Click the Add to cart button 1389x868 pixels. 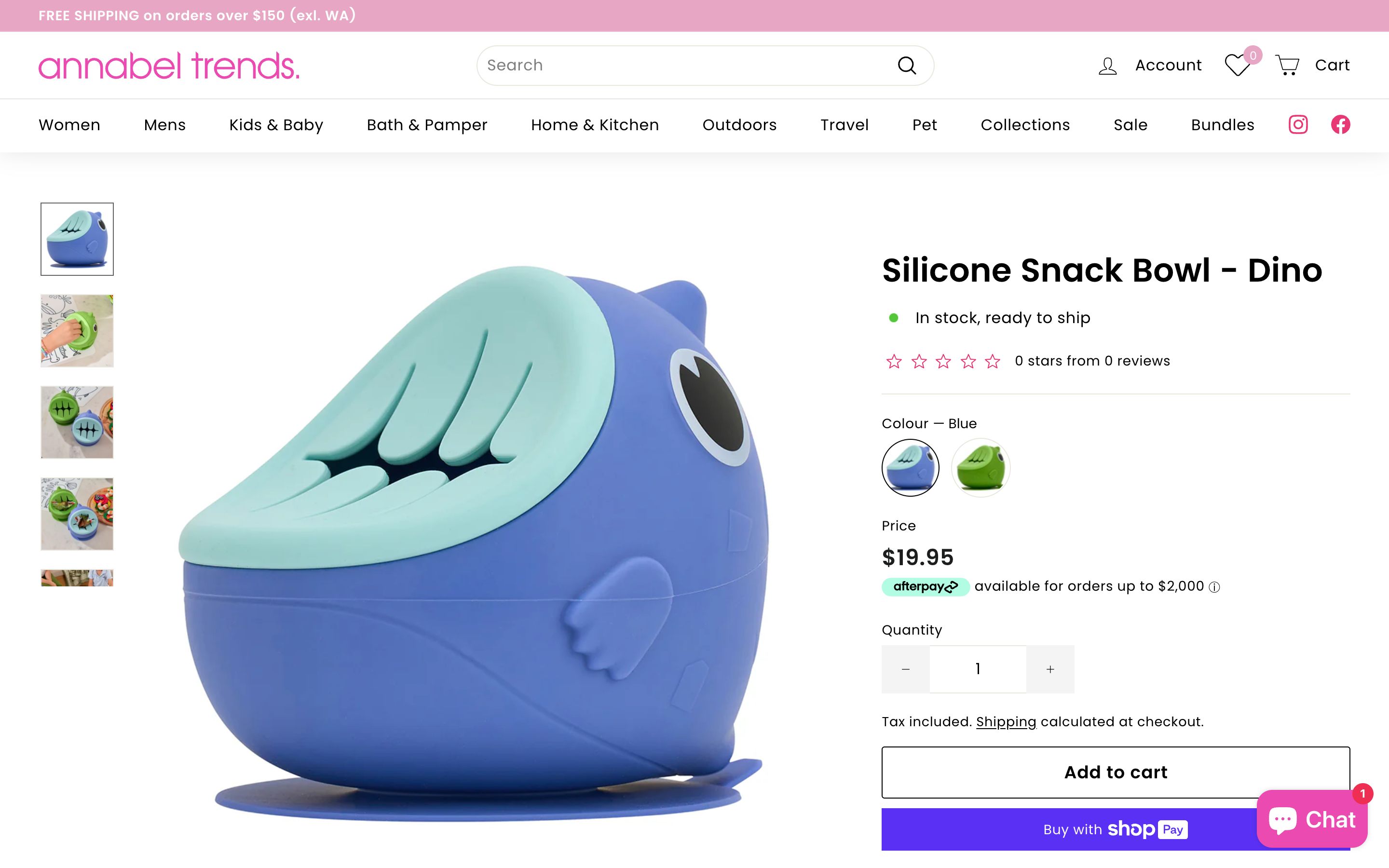[x=1115, y=772]
